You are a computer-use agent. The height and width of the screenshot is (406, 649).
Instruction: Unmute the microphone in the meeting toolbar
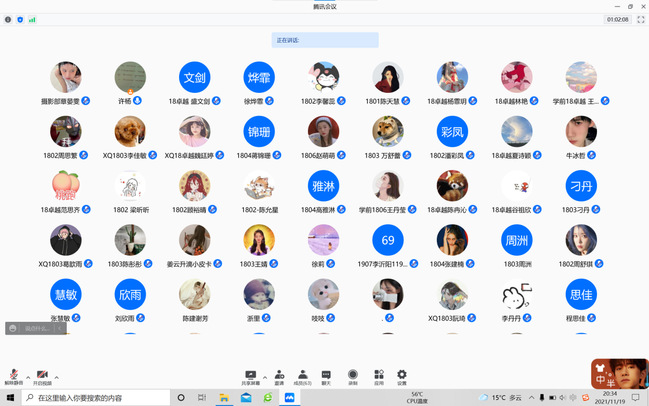click(x=14, y=376)
